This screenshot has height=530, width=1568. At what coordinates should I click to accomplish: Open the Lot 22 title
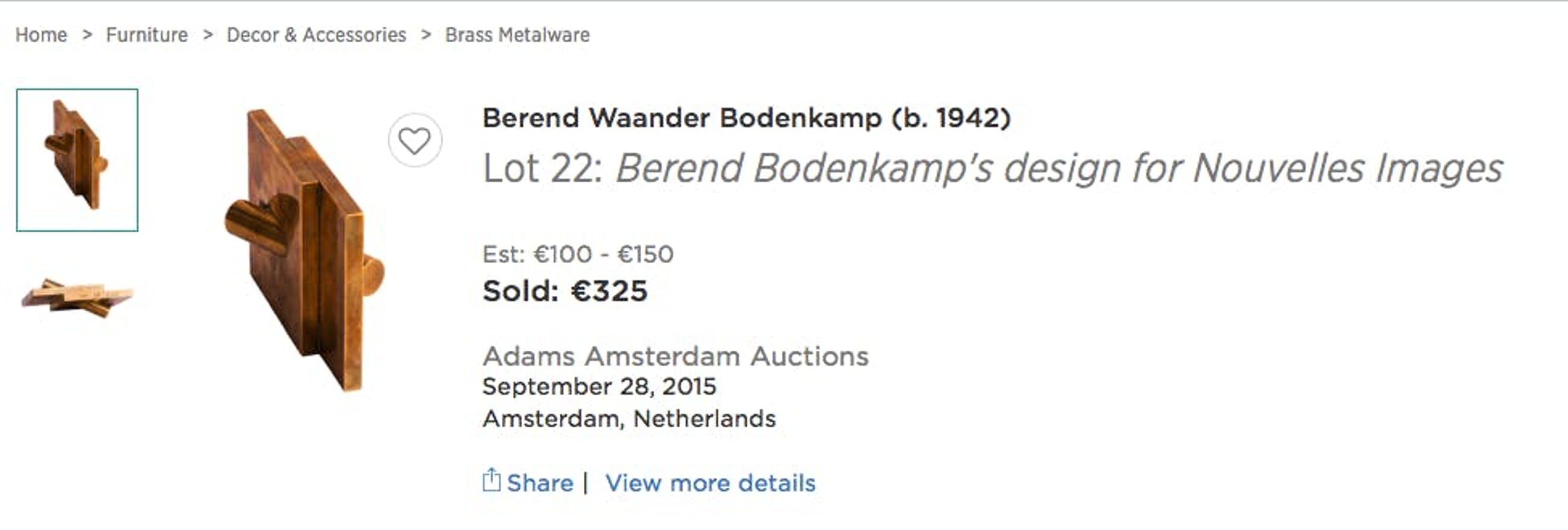point(992,169)
